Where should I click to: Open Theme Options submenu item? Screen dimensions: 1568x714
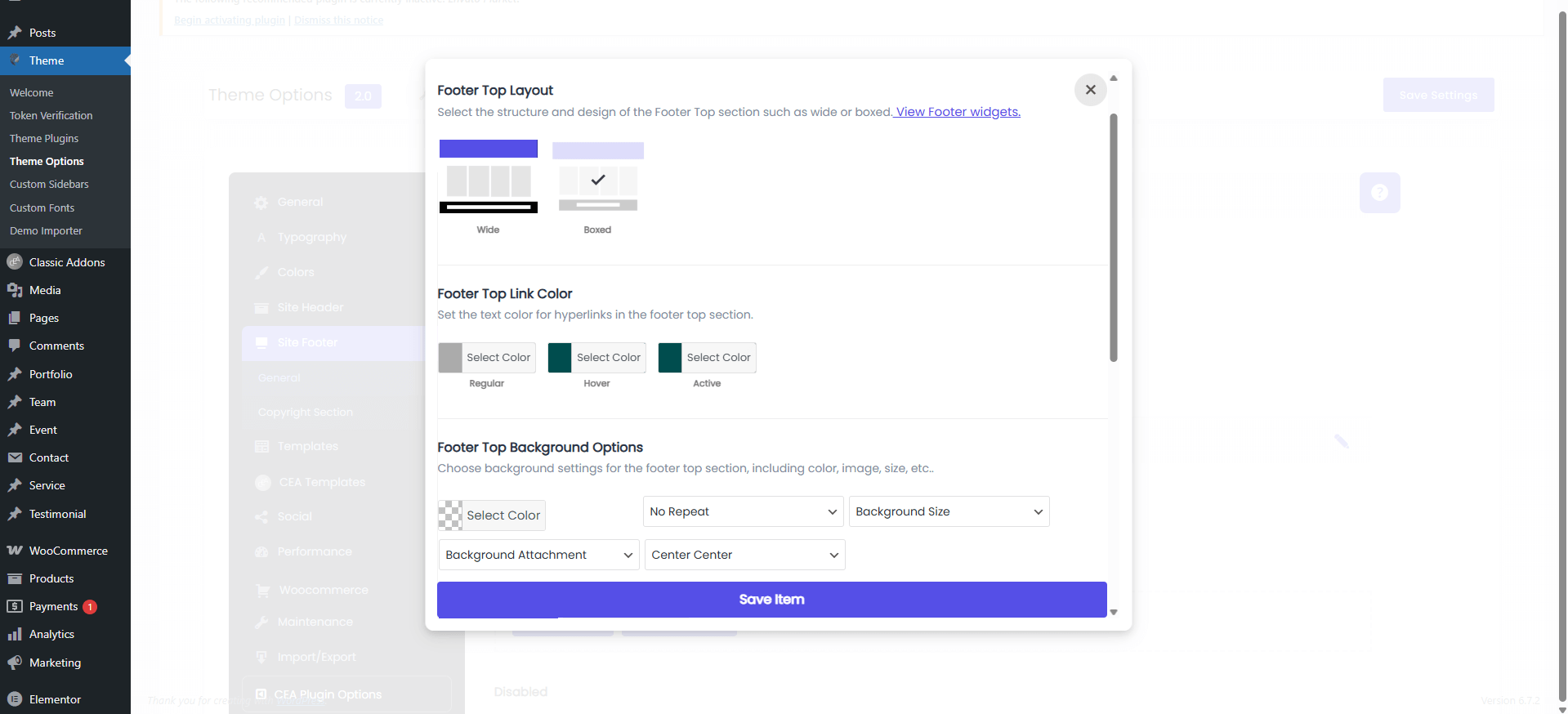pos(47,162)
